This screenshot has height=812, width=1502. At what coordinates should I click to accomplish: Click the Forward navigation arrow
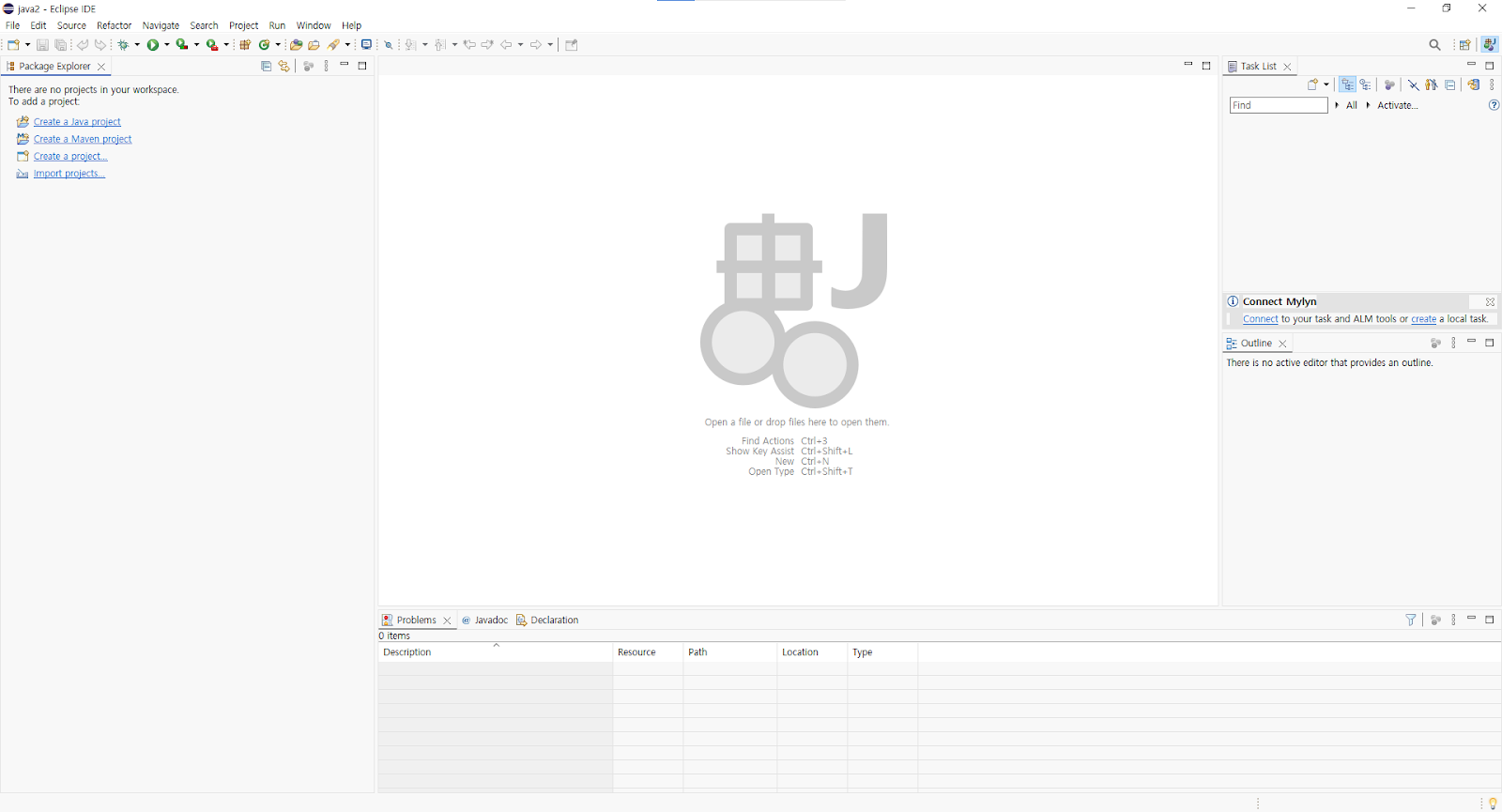[535, 44]
